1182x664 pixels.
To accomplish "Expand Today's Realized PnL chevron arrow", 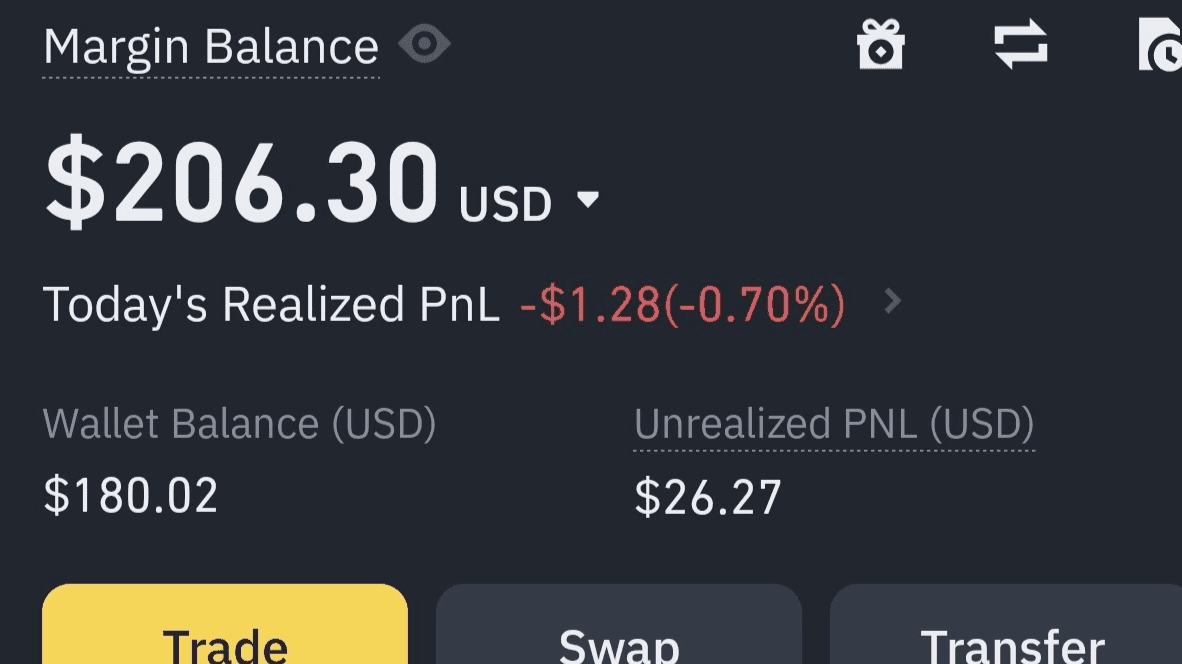I will click(893, 301).
